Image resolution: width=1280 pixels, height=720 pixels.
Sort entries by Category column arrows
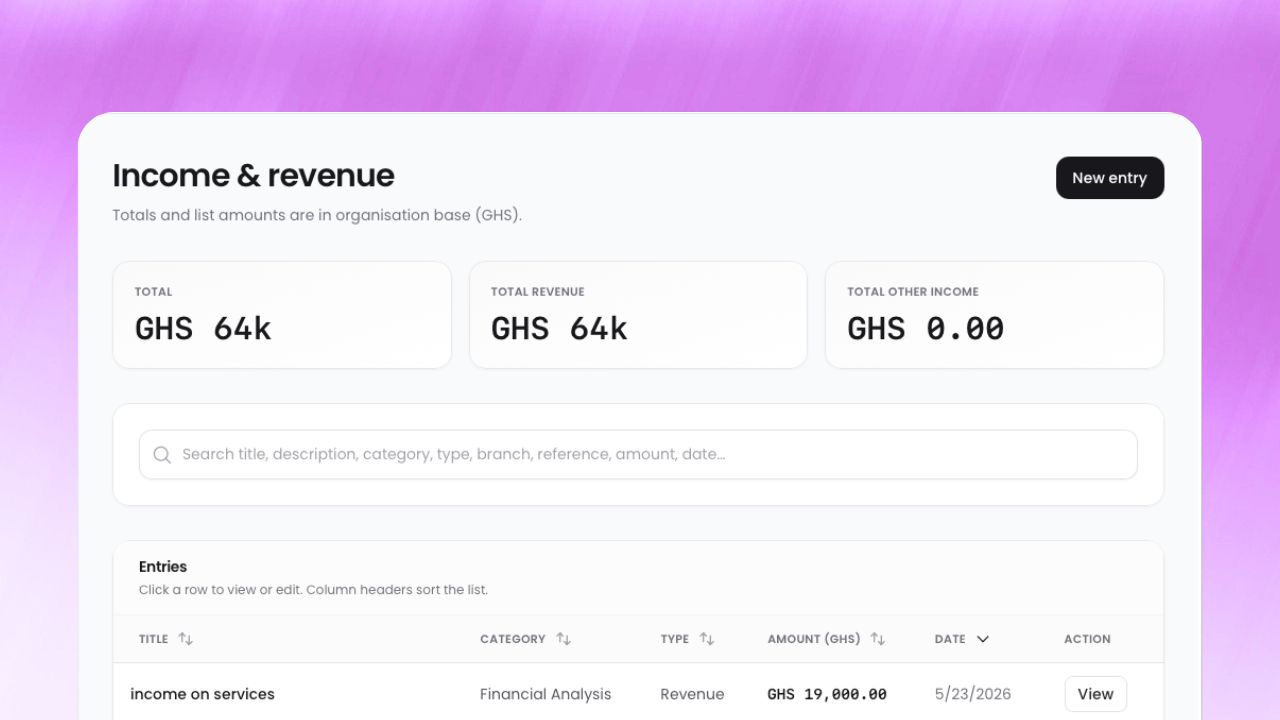563,639
